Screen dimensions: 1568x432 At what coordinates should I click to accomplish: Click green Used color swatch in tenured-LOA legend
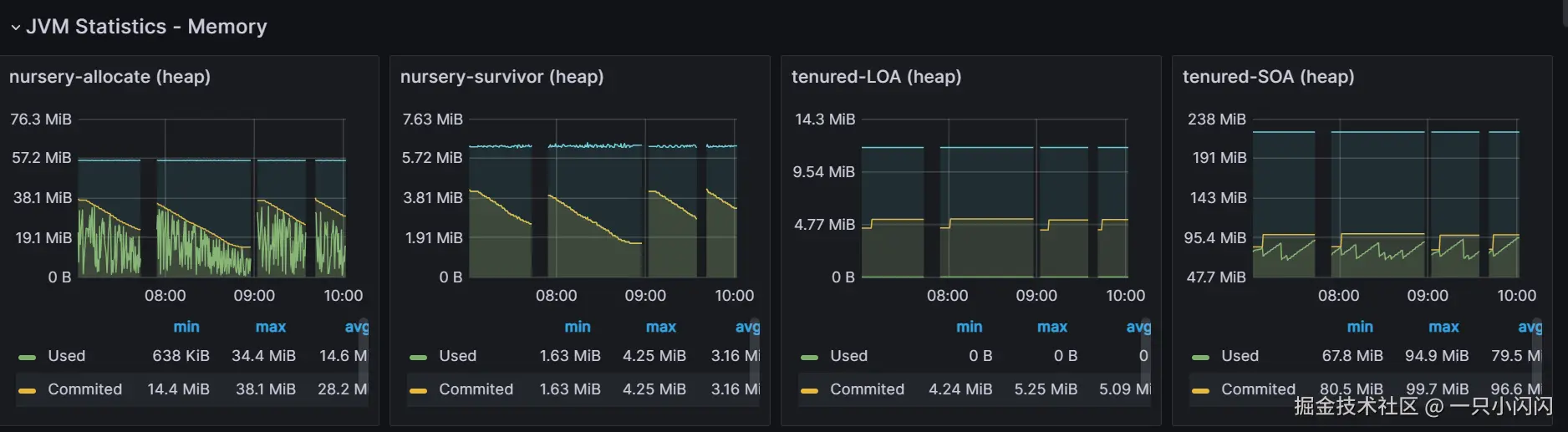pos(809,357)
